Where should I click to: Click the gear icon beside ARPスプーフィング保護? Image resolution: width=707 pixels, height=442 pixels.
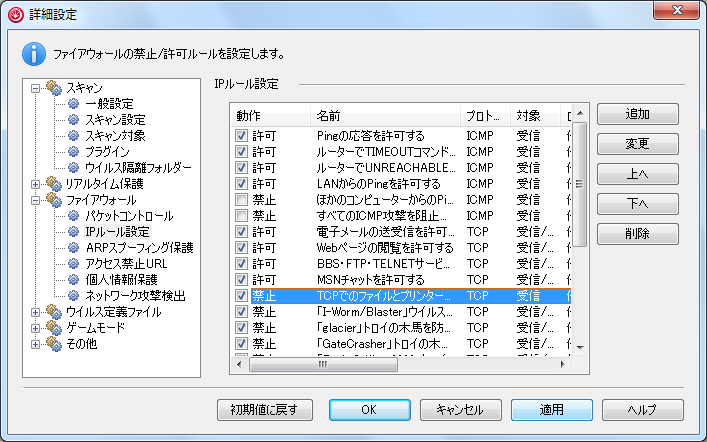point(74,247)
